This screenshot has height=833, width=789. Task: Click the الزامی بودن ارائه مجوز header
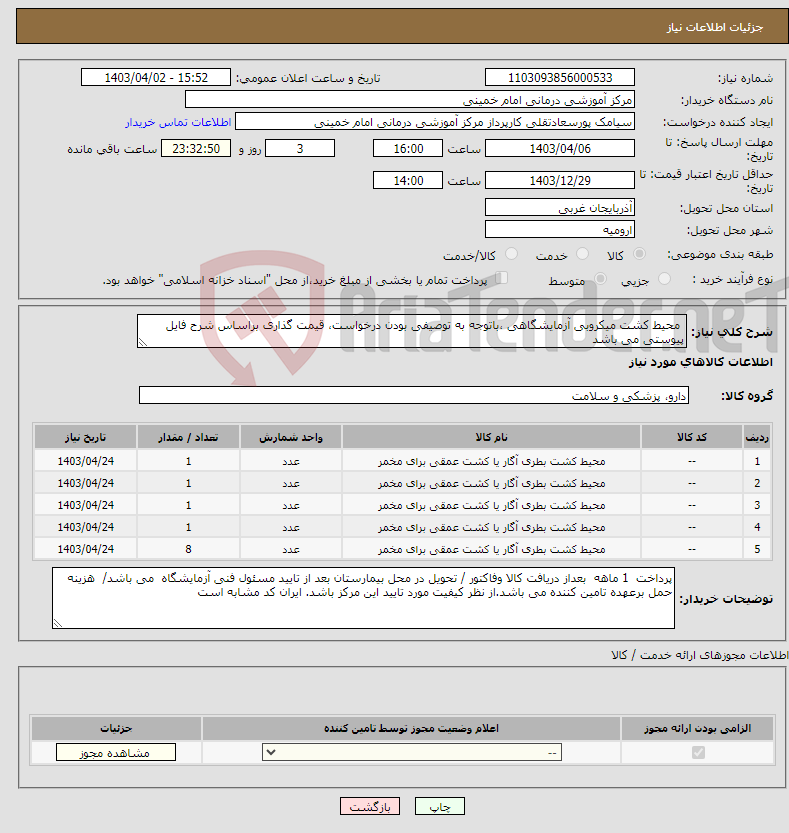[697, 728]
